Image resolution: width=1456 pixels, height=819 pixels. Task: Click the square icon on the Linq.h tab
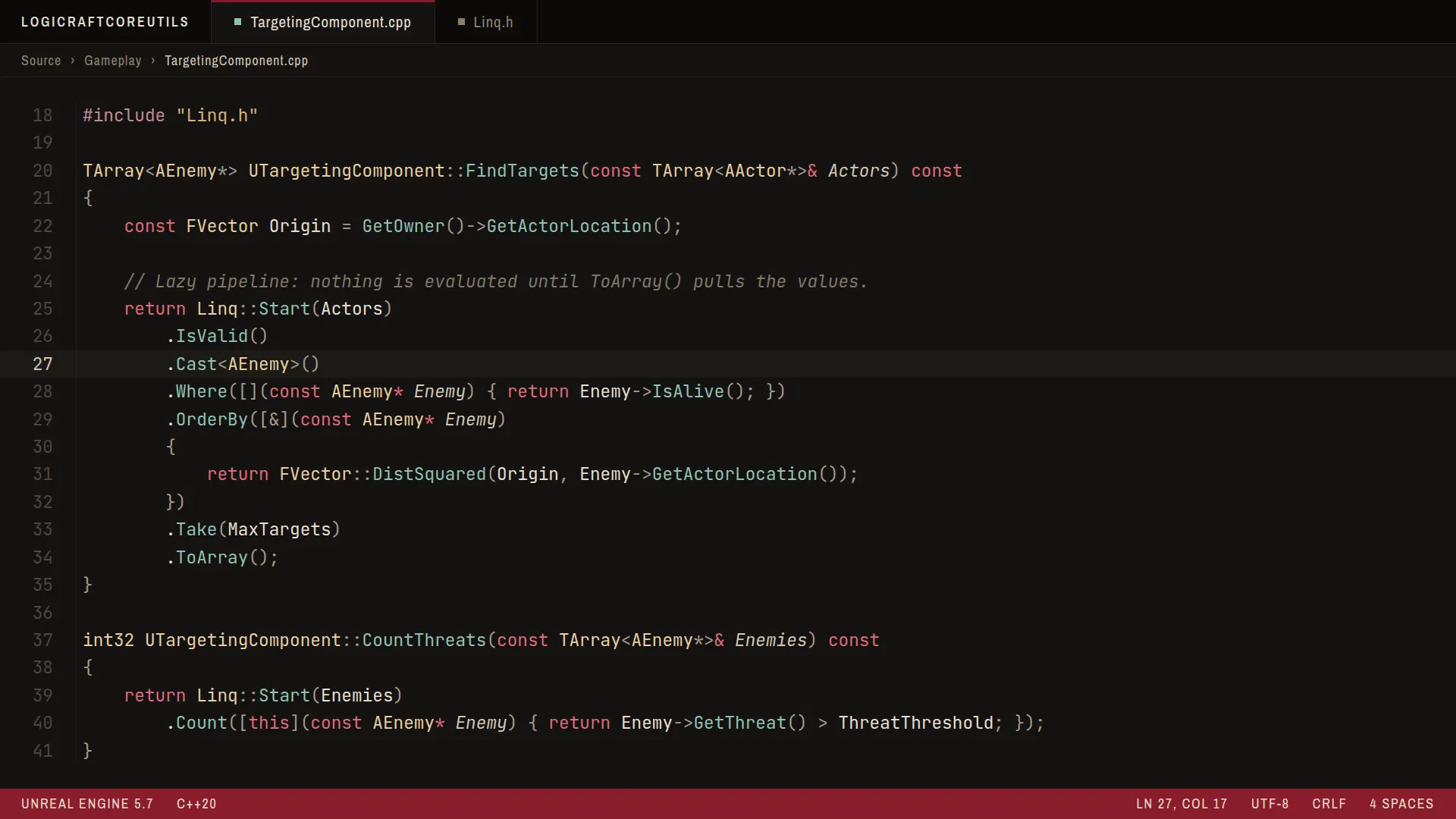(x=461, y=22)
